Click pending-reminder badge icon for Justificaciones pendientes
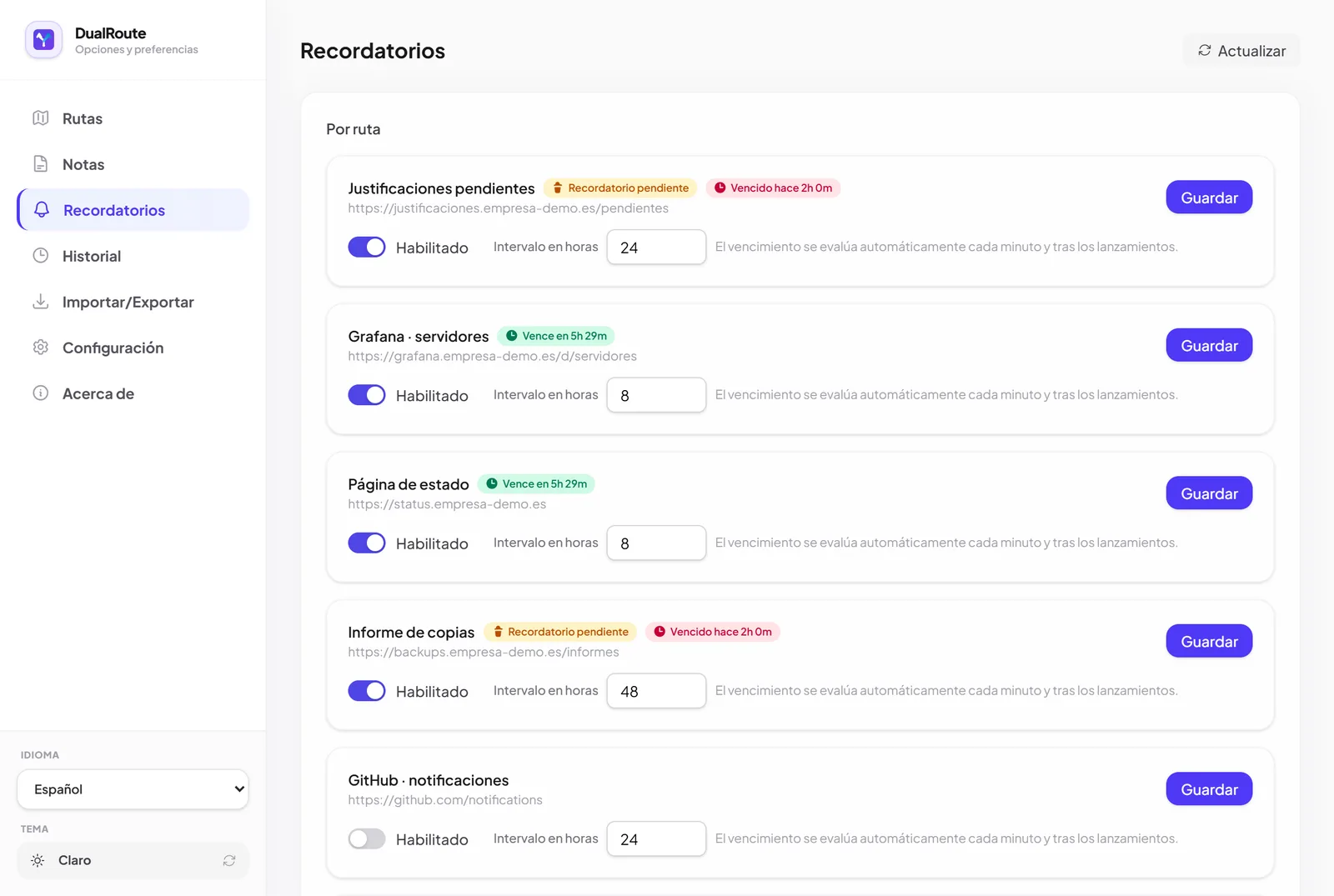 [558, 188]
